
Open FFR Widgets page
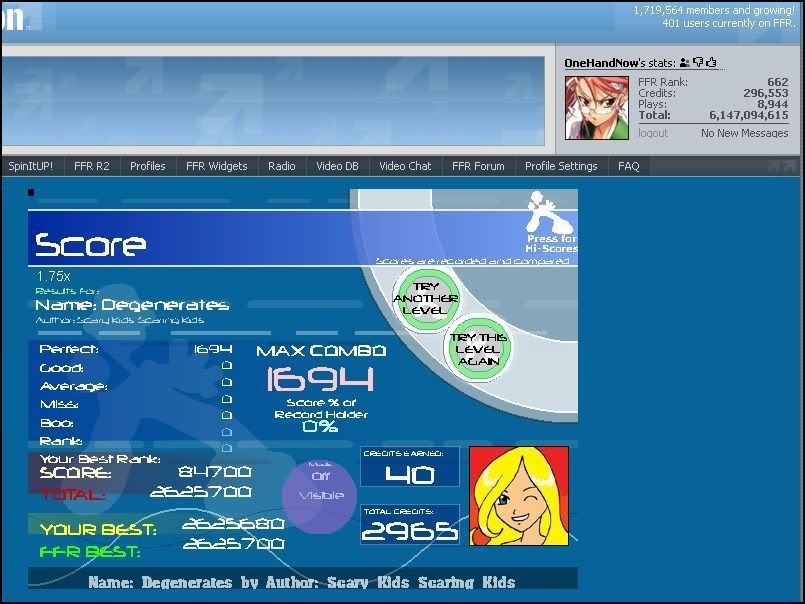[217, 166]
